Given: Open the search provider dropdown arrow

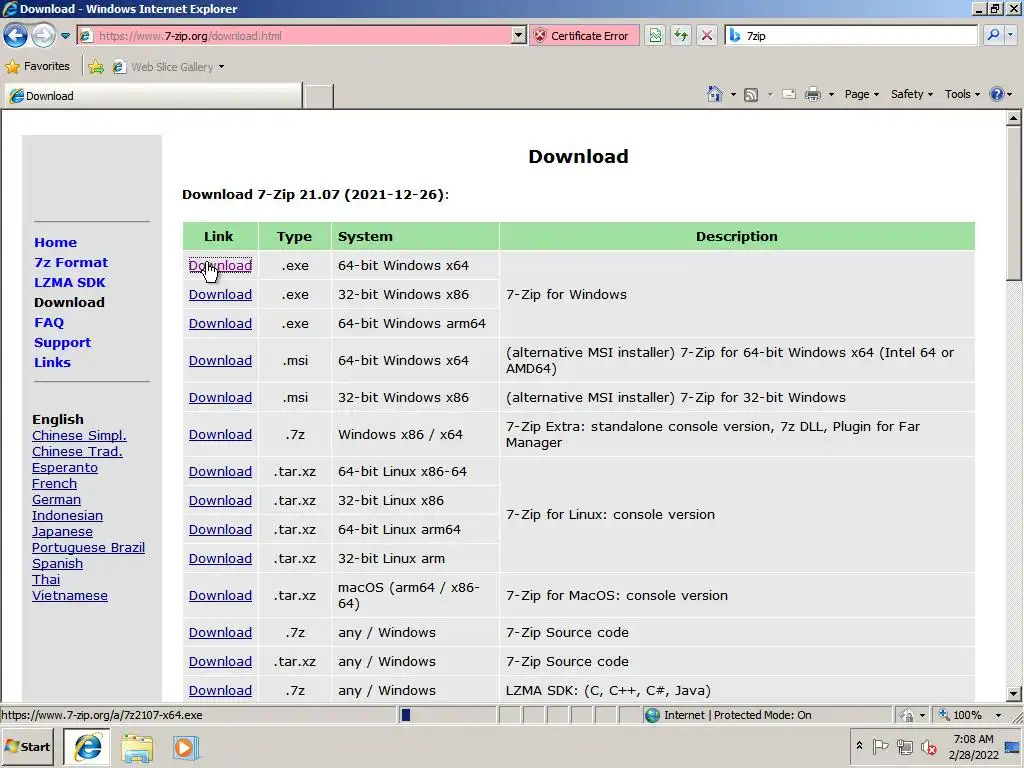Looking at the screenshot, I should pyautogui.click(x=1012, y=35).
